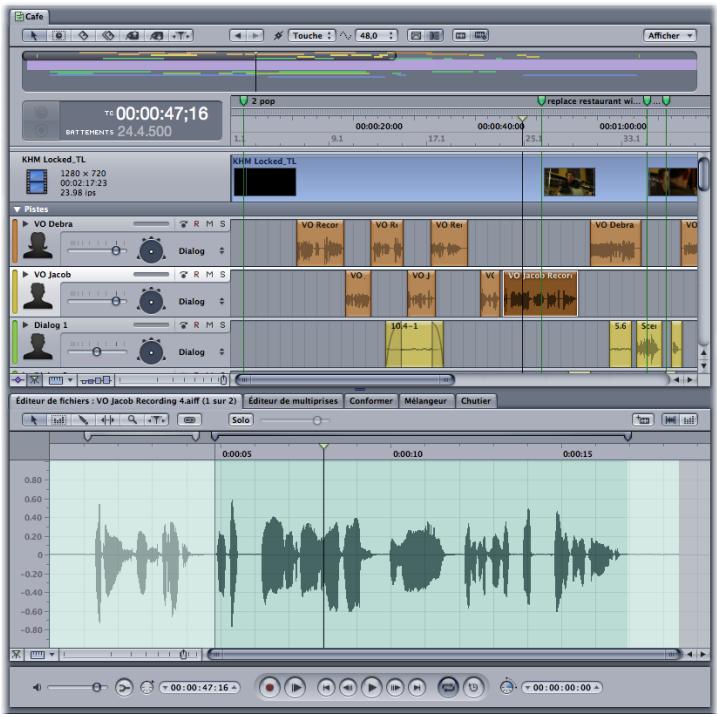Switch to Éditeur de multiprises tab

coord(293,401)
